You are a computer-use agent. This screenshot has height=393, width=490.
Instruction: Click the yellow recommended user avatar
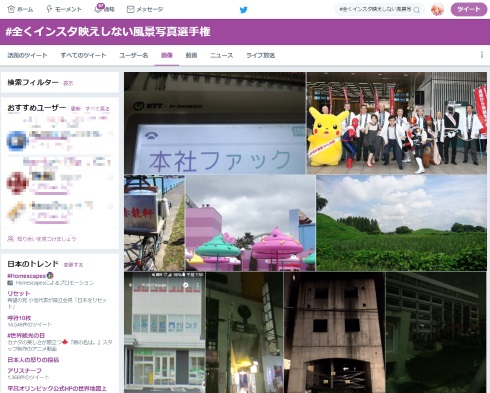16,211
